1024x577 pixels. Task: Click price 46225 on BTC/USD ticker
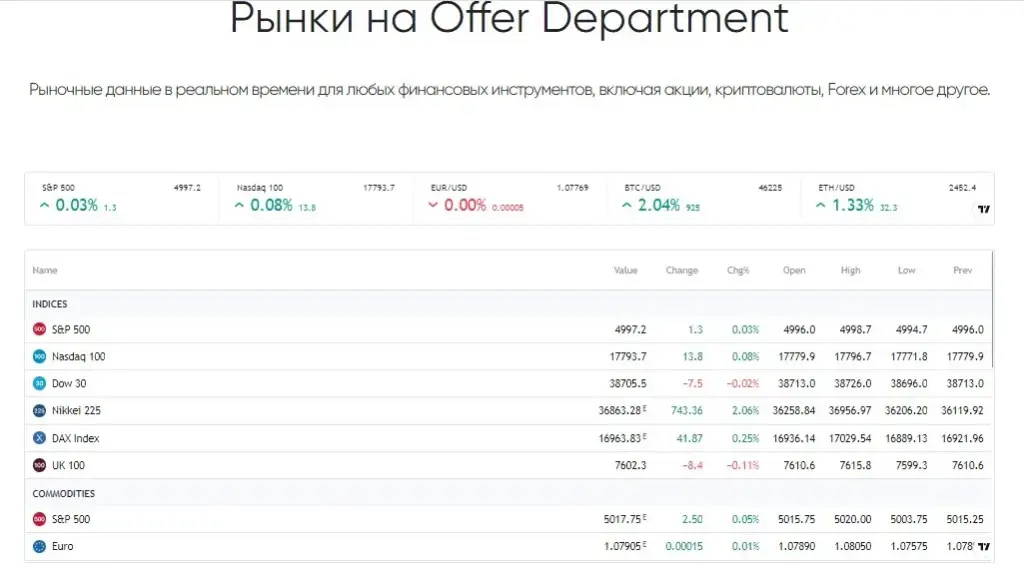pyautogui.click(x=770, y=187)
